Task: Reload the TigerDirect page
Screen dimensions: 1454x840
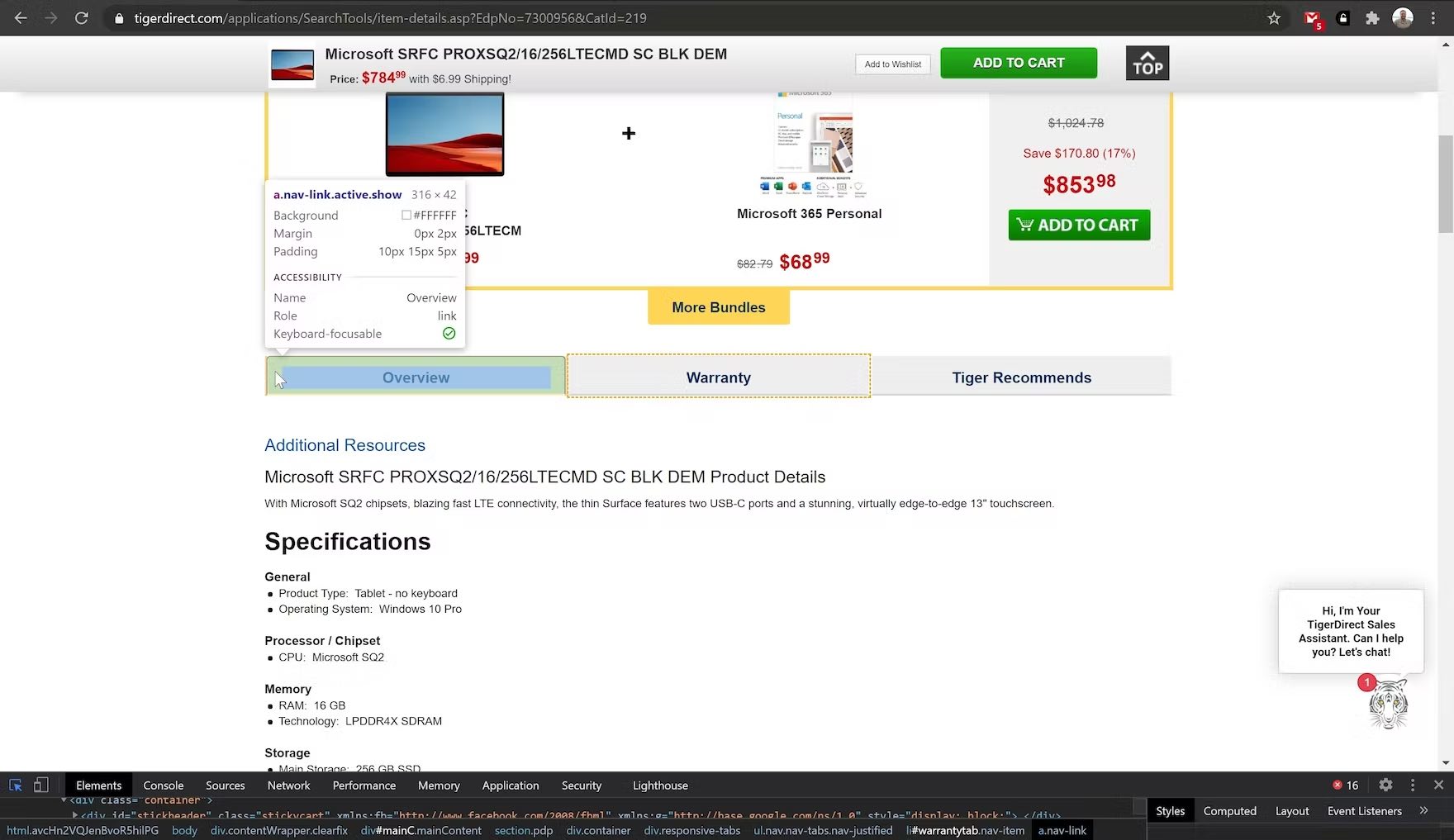Action: click(x=81, y=18)
